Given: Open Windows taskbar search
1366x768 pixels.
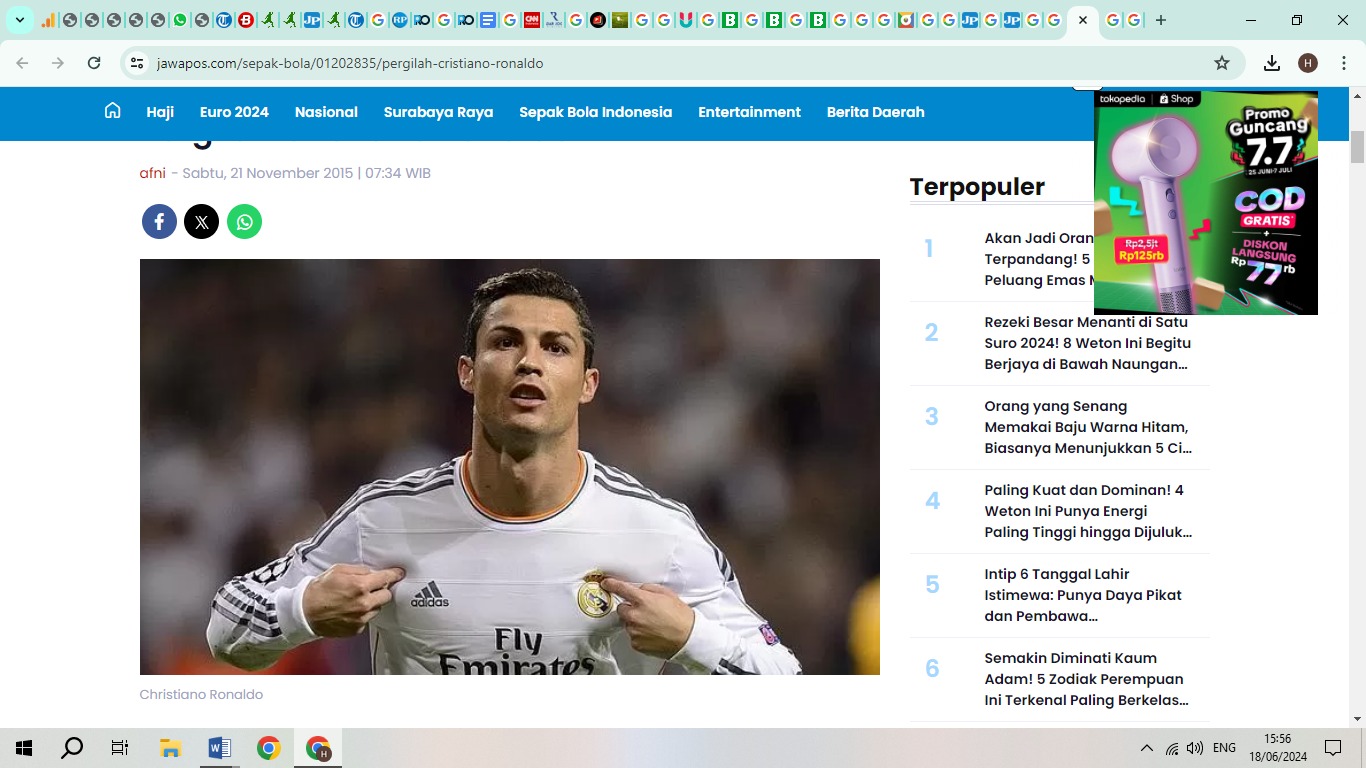Looking at the screenshot, I should 72,748.
